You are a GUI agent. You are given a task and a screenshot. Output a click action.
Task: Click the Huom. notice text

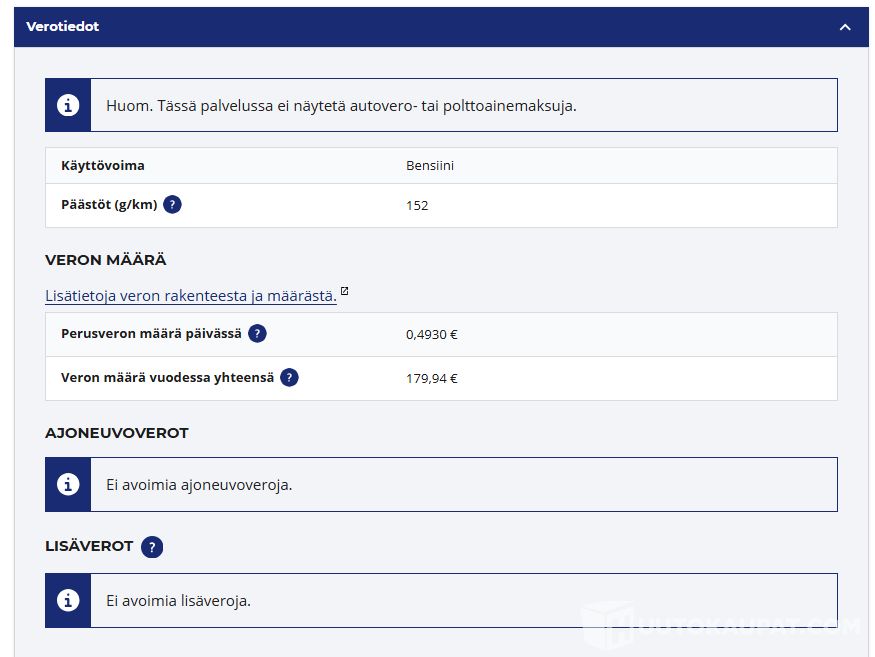point(341,105)
